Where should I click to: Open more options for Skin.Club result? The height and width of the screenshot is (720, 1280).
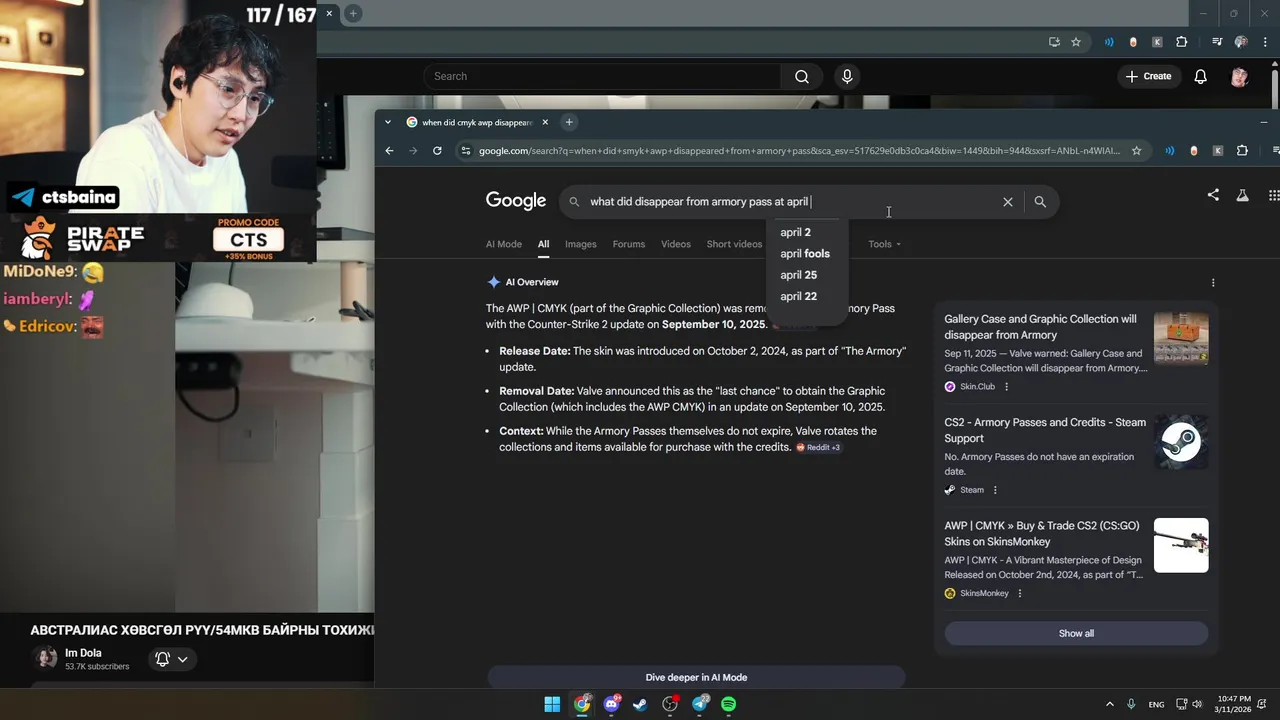click(1006, 387)
